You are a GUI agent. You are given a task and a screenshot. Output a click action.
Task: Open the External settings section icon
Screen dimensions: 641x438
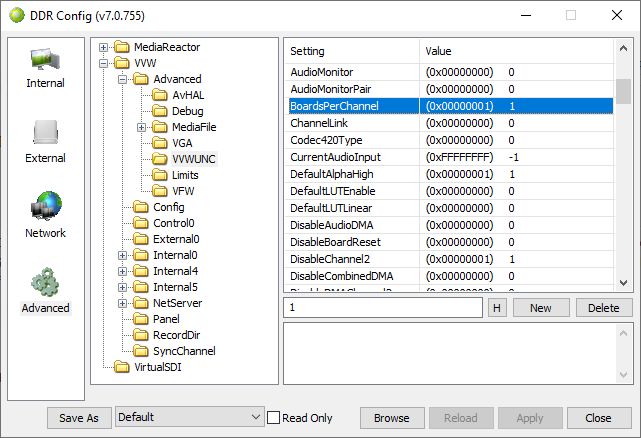[x=45, y=133]
